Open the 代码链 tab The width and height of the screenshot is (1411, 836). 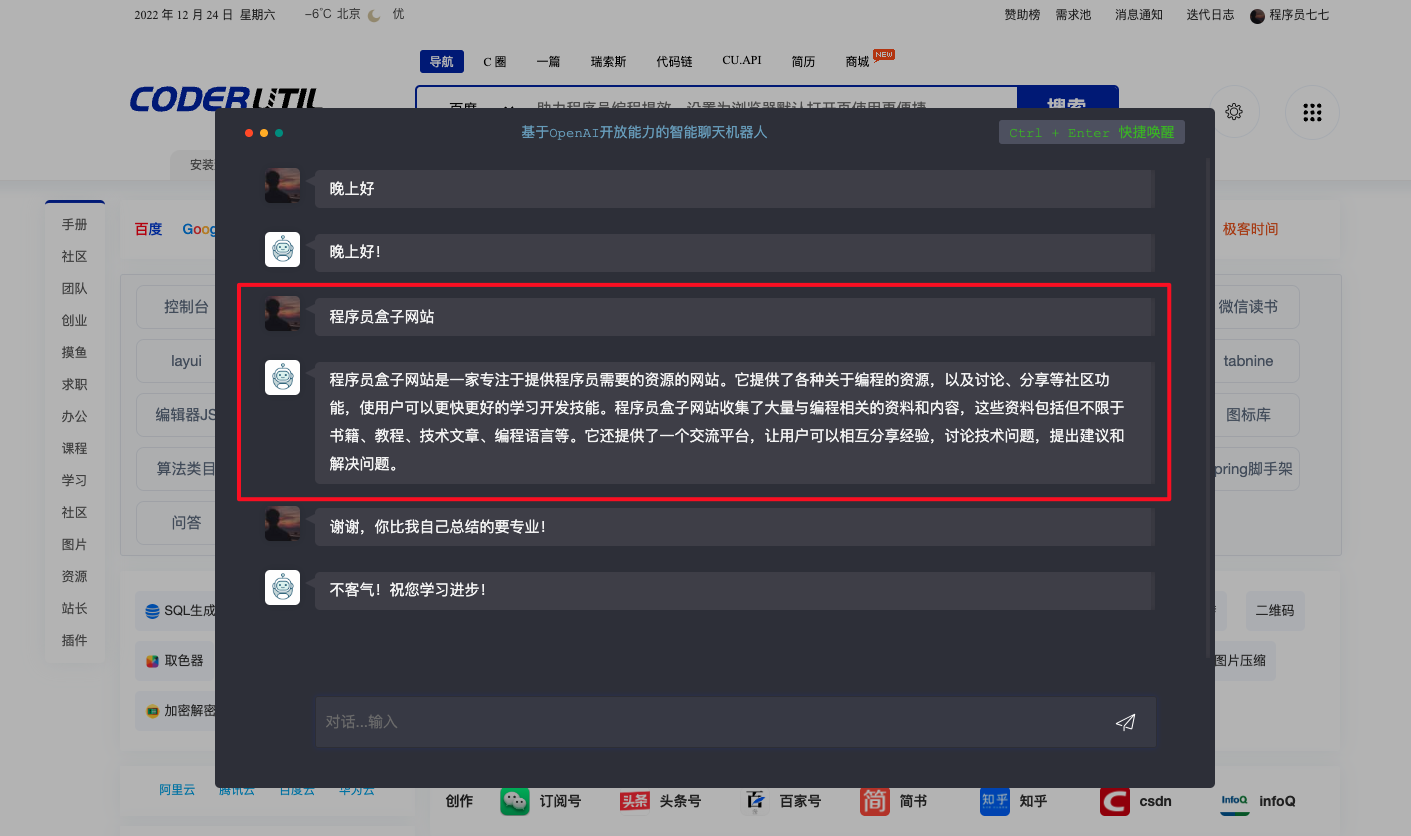(674, 62)
